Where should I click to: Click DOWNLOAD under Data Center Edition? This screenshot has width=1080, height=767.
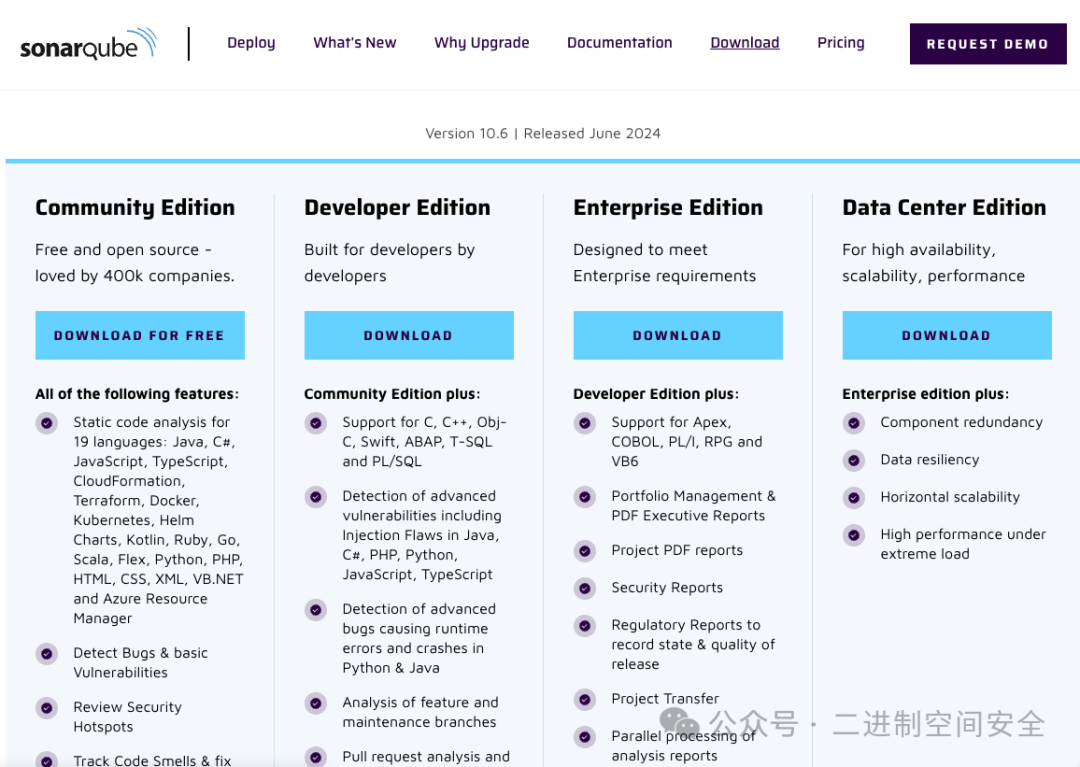tap(946, 335)
